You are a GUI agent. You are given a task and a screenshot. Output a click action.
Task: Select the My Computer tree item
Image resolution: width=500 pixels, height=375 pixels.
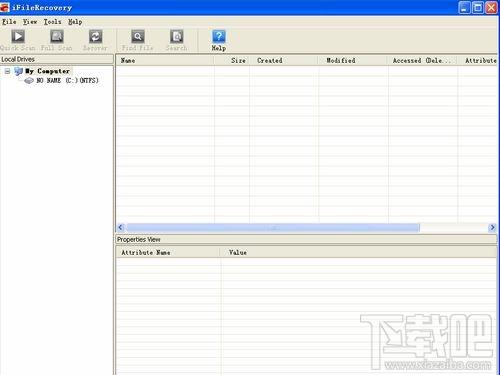(48, 71)
